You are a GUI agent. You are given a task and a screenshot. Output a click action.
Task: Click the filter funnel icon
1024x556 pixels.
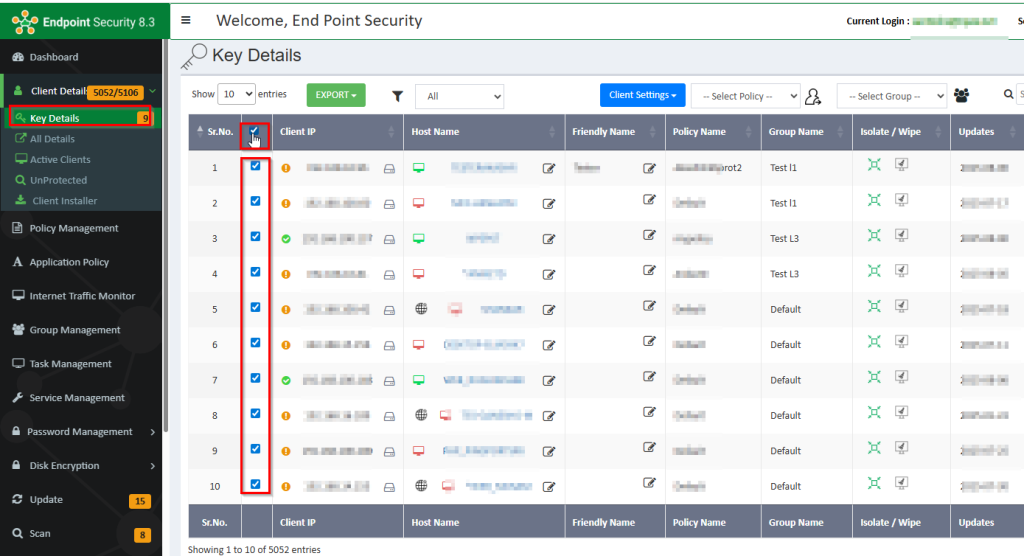coord(397,96)
